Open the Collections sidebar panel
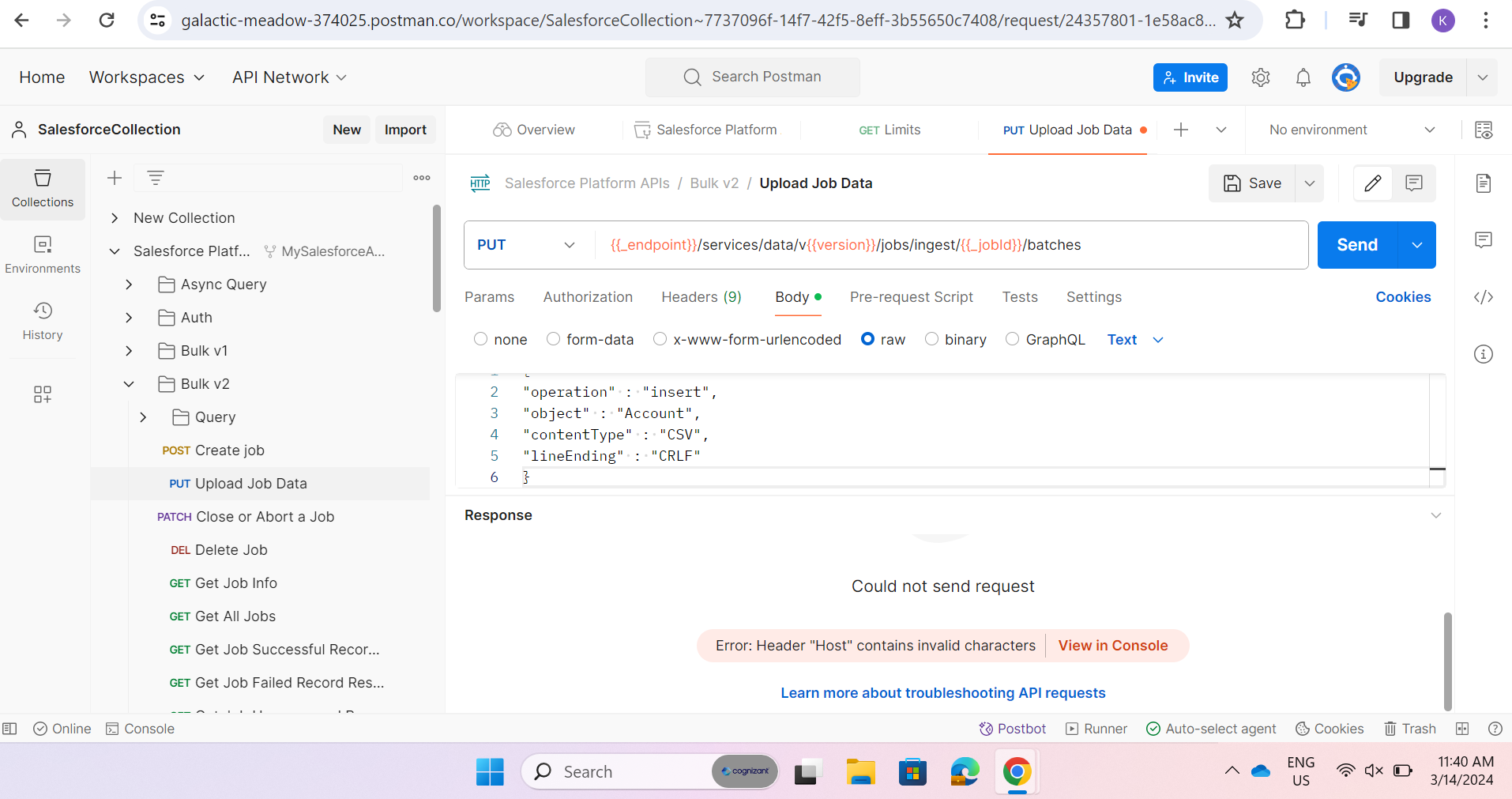This screenshot has width=1512, height=799. coord(43,189)
